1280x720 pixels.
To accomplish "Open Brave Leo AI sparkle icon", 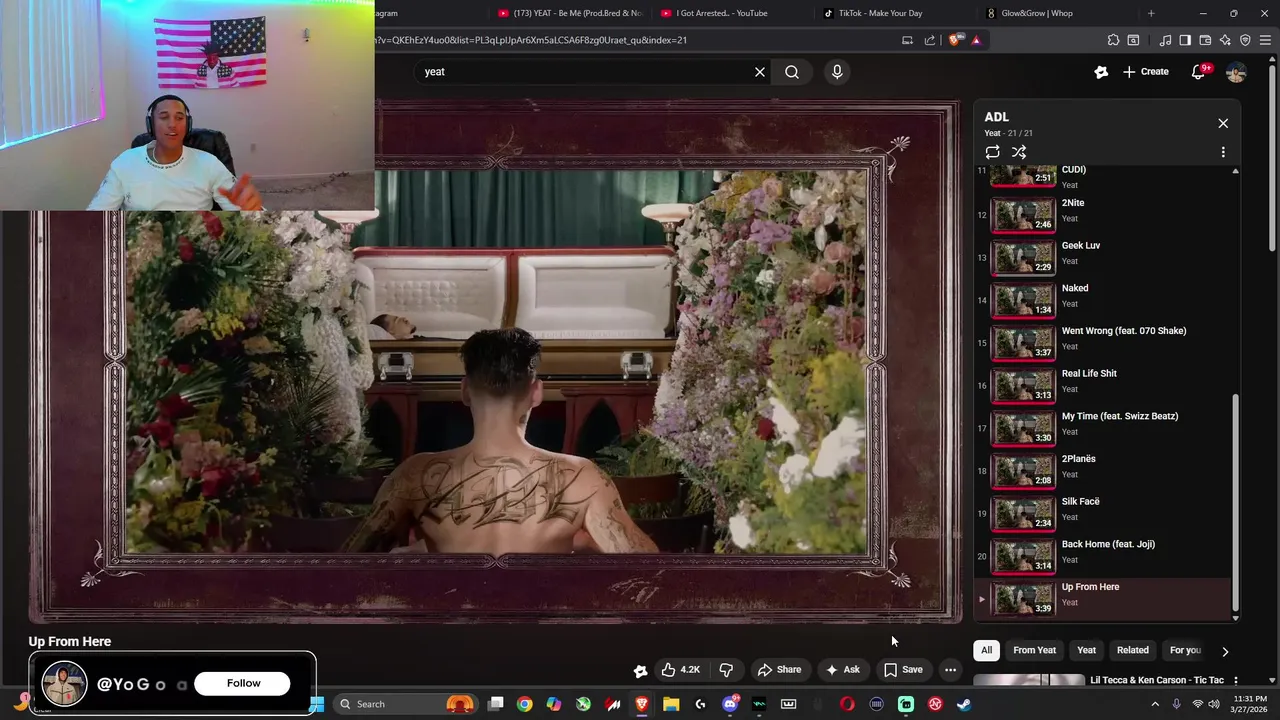I will pos(1225,40).
